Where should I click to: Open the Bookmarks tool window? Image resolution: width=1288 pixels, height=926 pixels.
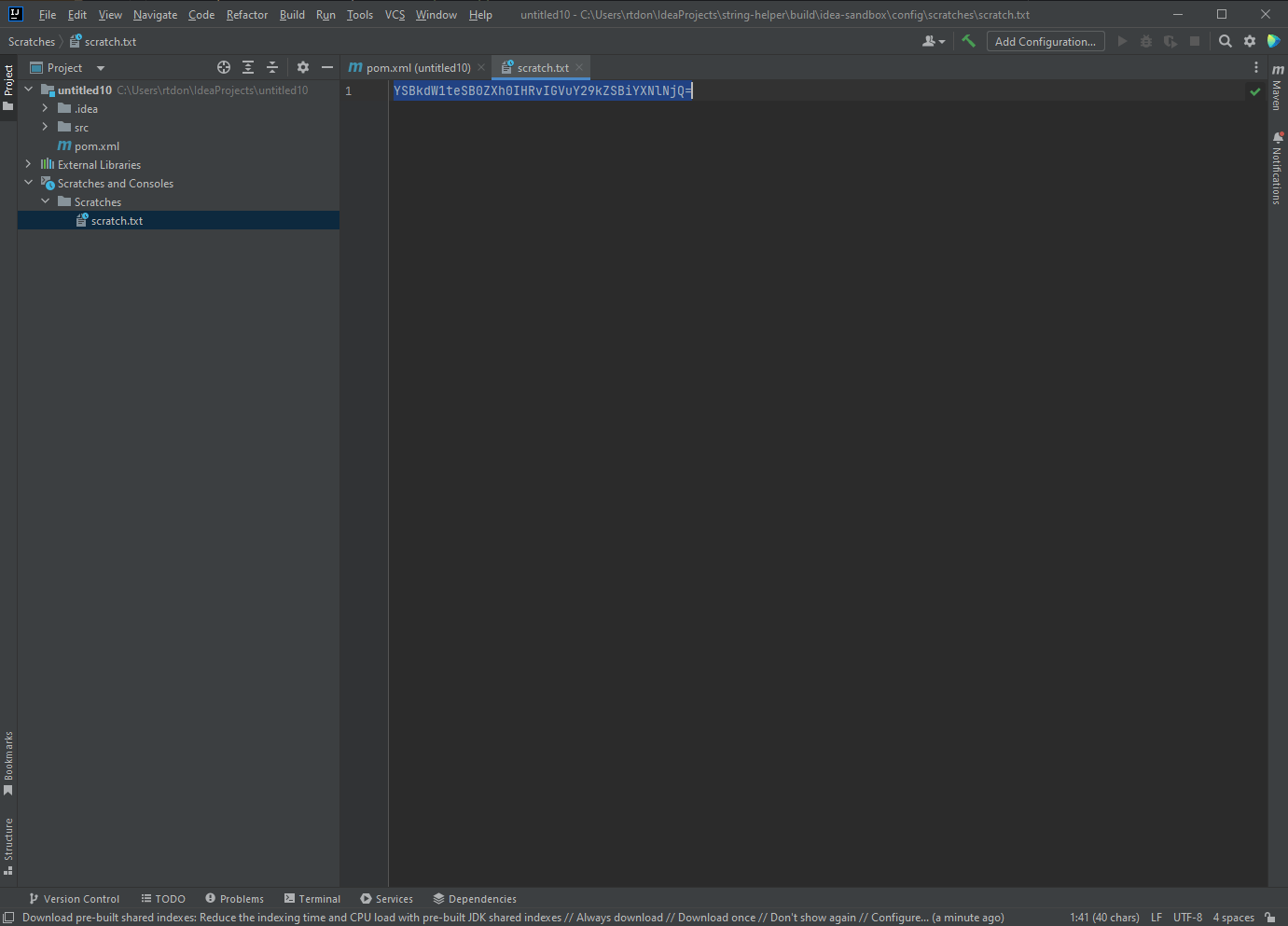[8, 760]
